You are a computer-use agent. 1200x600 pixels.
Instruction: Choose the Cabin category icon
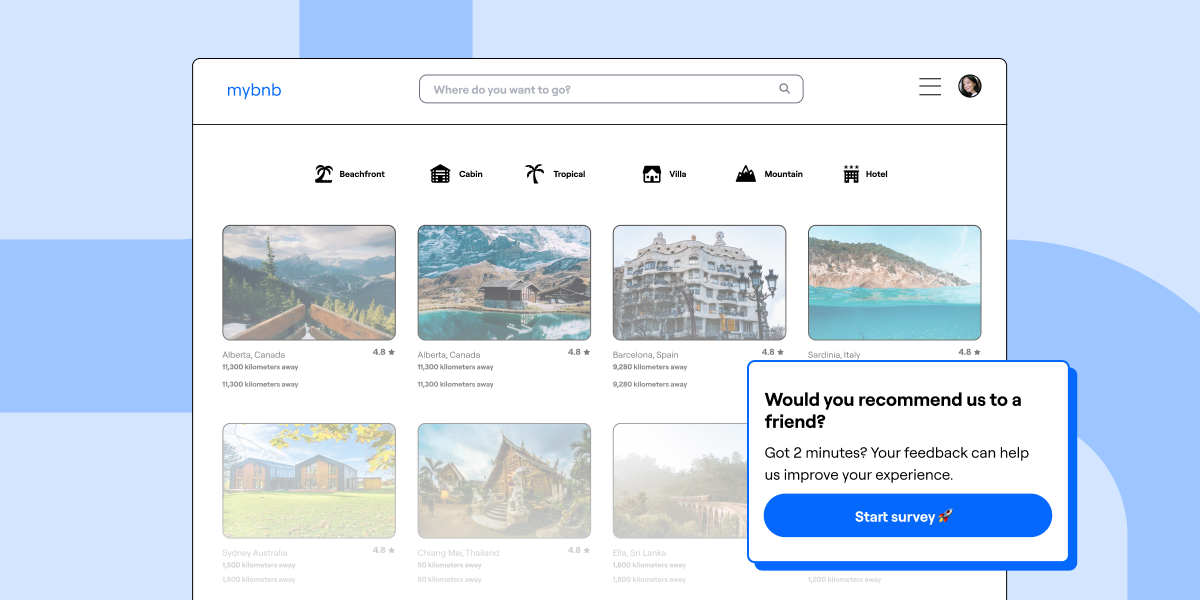(x=440, y=174)
